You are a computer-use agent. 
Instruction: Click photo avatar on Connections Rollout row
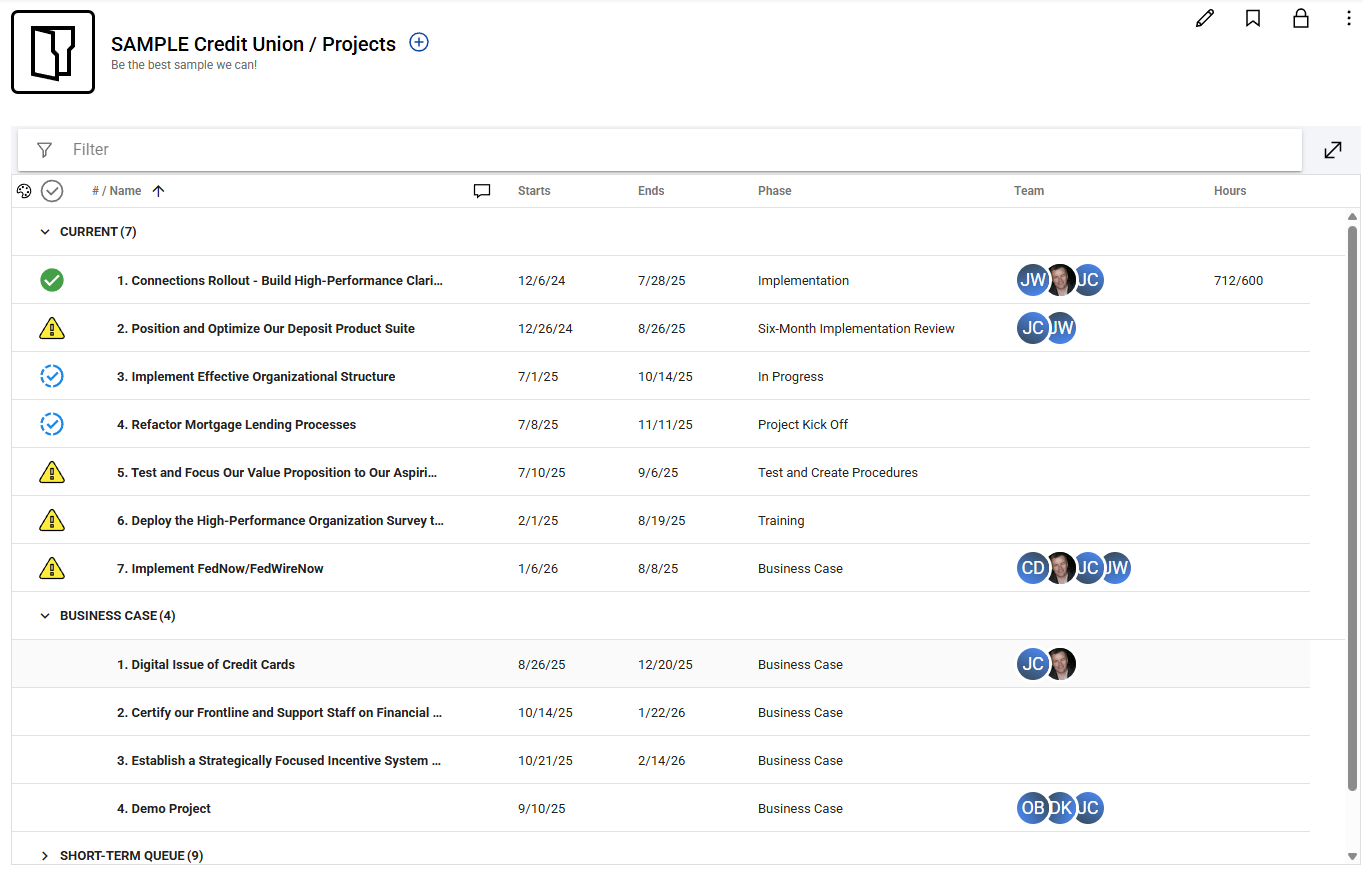(1060, 280)
